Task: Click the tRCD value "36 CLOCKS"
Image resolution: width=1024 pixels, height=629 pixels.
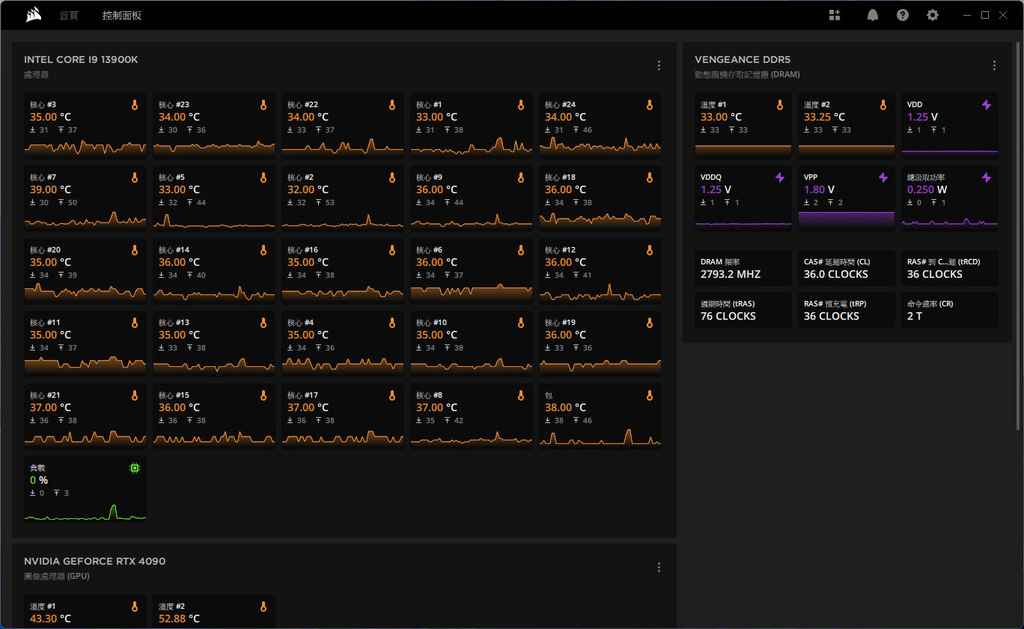Action: coord(934,274)
